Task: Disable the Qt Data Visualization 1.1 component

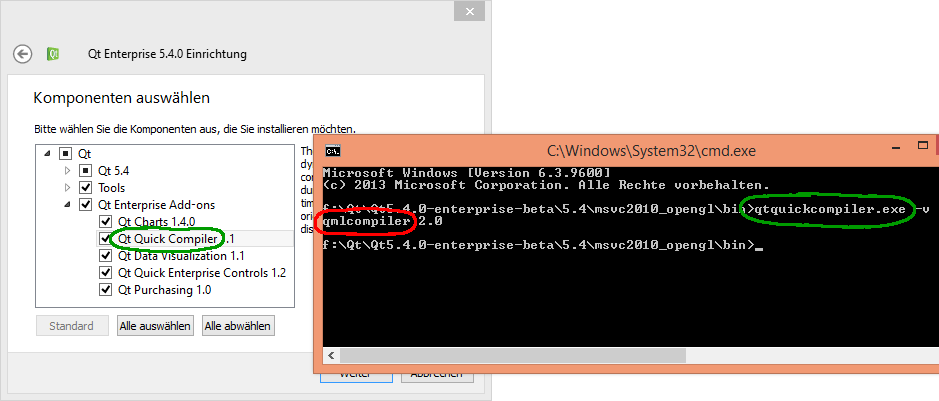Action: tap(106, 256)
